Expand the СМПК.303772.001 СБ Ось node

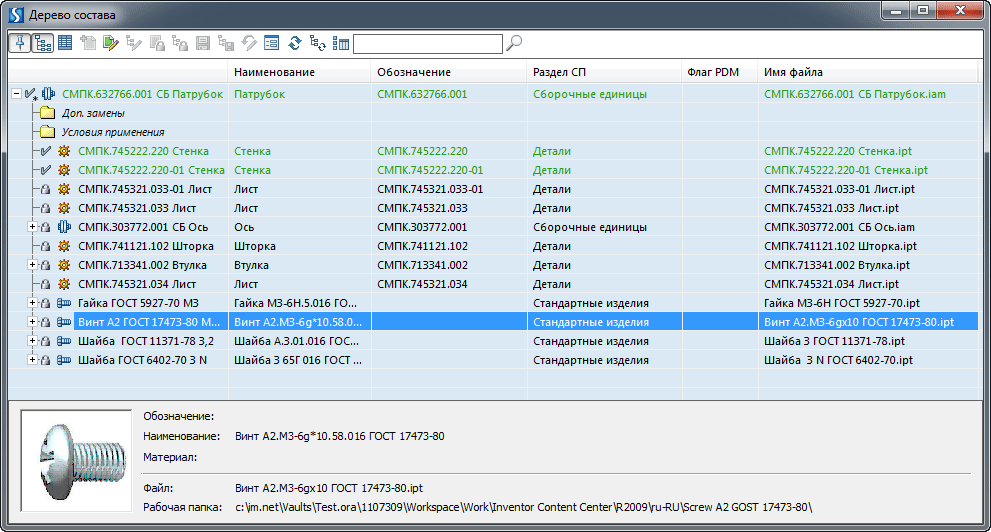[x=32, y=227]
